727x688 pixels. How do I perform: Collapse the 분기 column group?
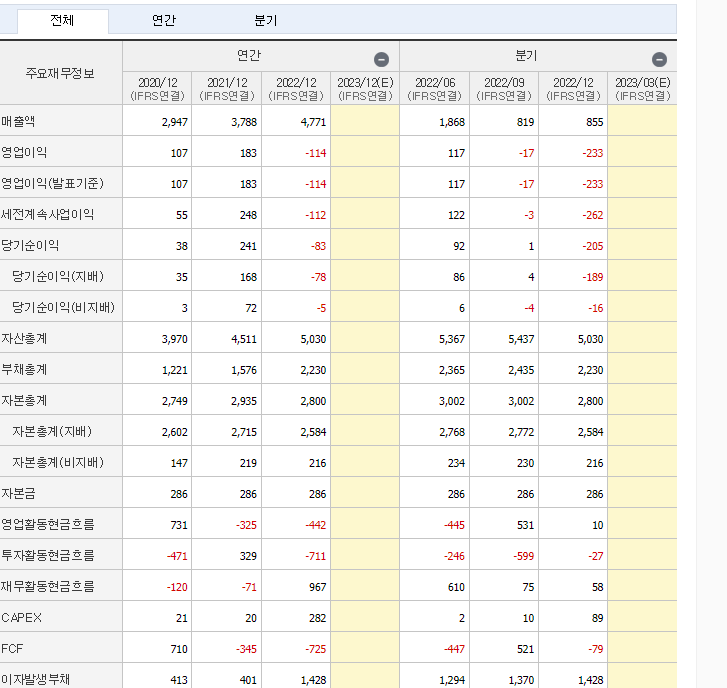coord(659,59)
